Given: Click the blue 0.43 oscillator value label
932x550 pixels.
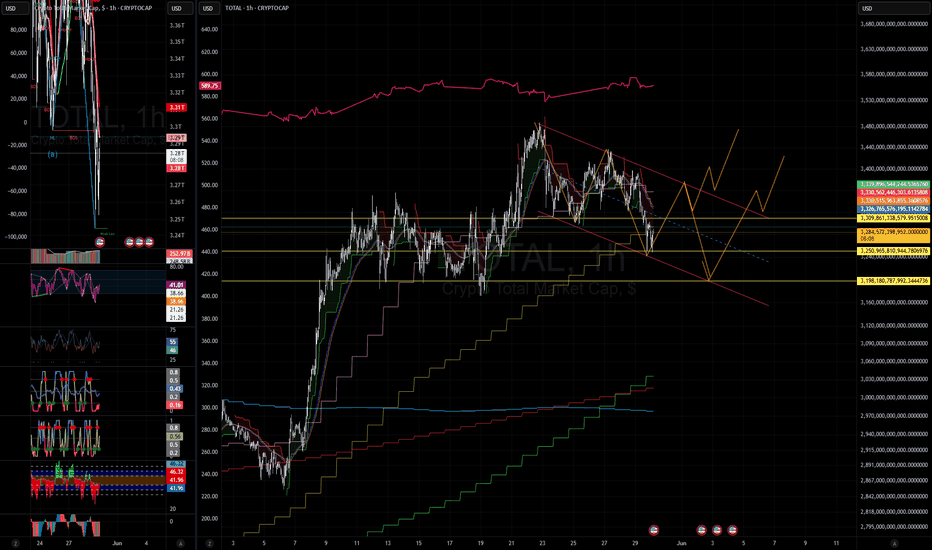Looking at the screenshot, I should (x=174, y=388).
